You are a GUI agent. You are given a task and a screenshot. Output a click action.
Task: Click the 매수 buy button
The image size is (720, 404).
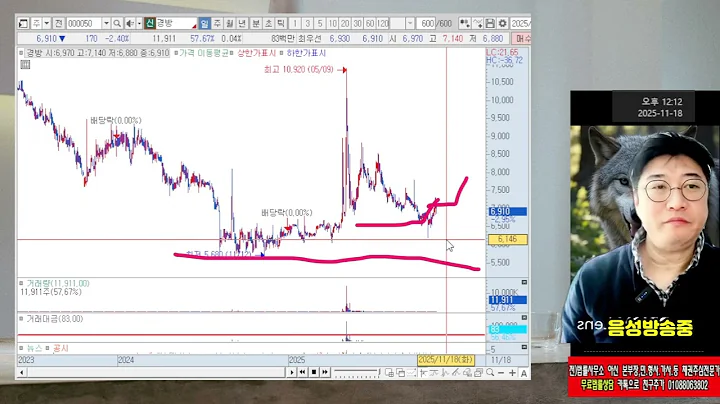click(522, 39)
